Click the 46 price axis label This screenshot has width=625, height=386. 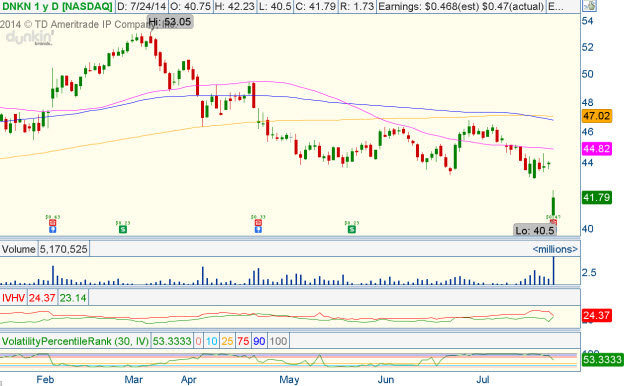point(588,131)
